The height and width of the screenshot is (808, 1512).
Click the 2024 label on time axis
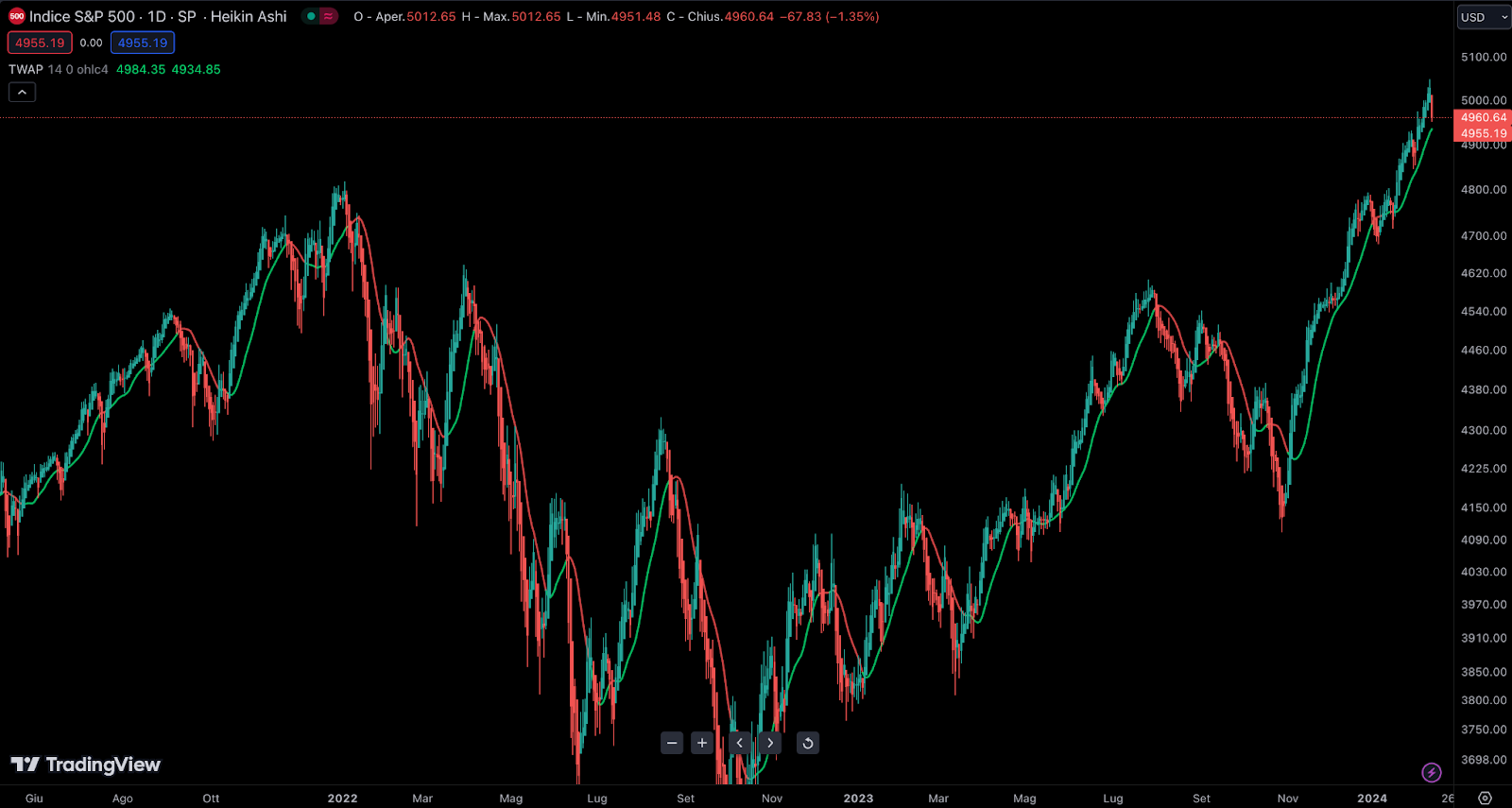tap(1372, 799)
